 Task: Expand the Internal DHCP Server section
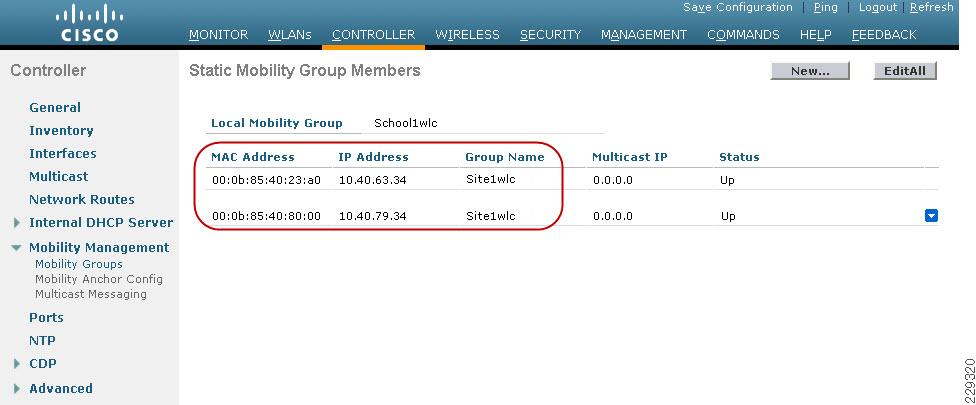coord(17,223)
